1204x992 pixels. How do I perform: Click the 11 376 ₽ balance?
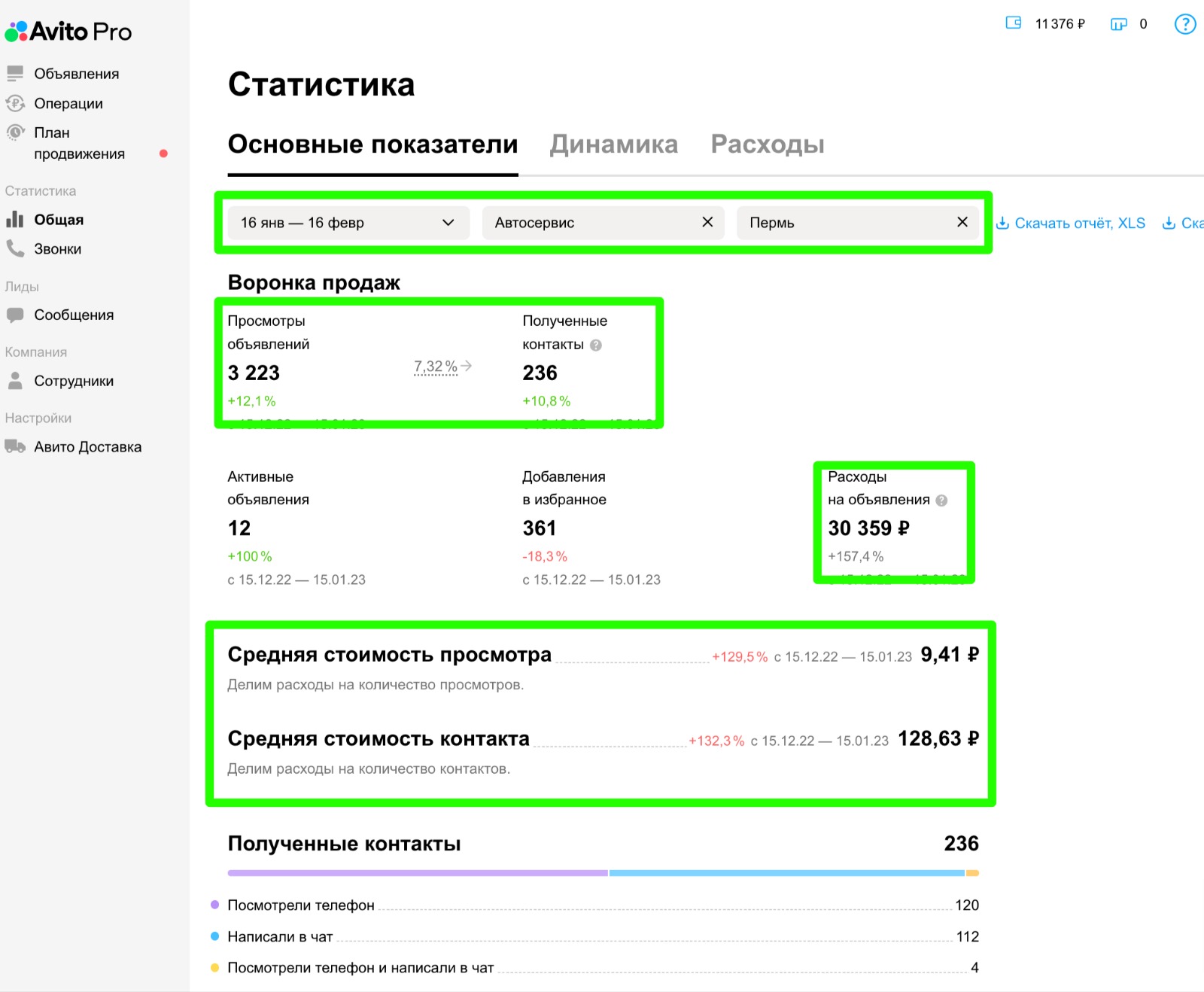point(1060,24)
